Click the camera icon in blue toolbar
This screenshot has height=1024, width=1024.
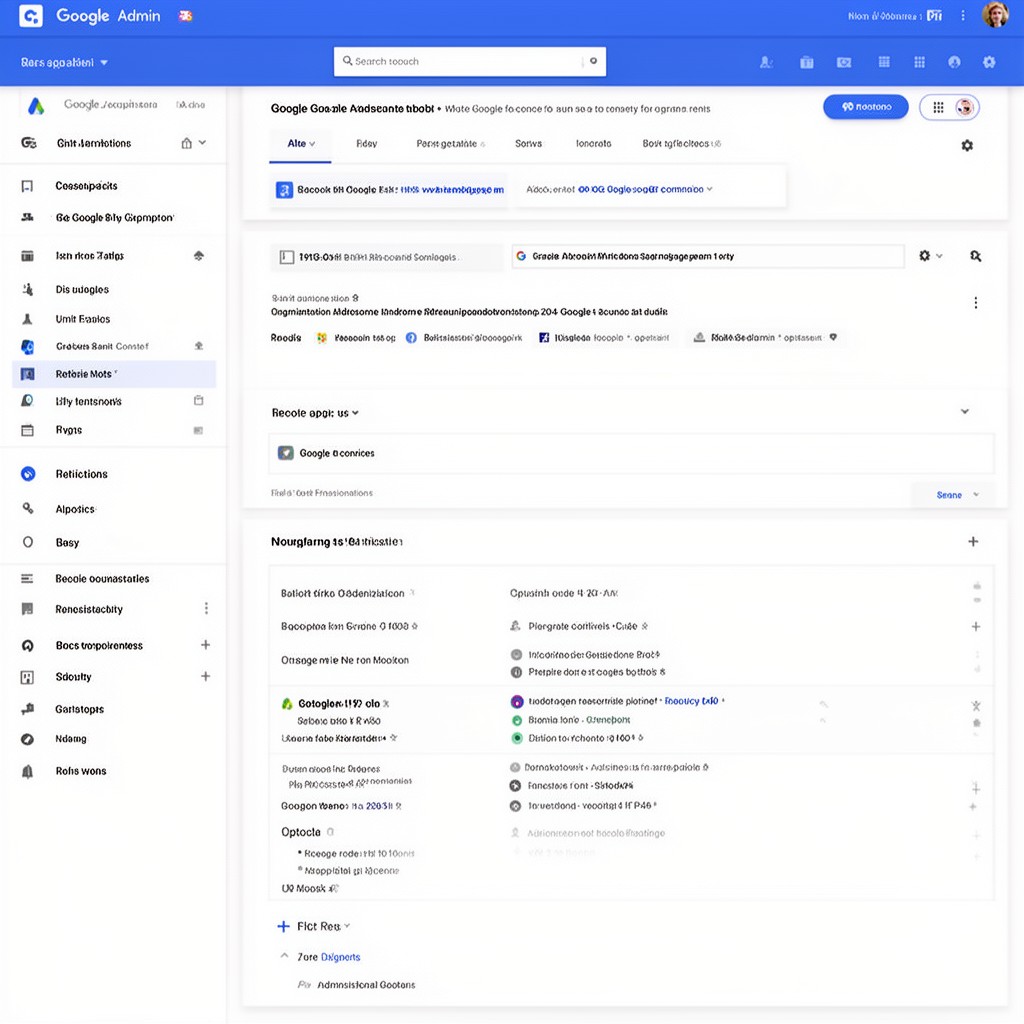[x=844, y=62]
